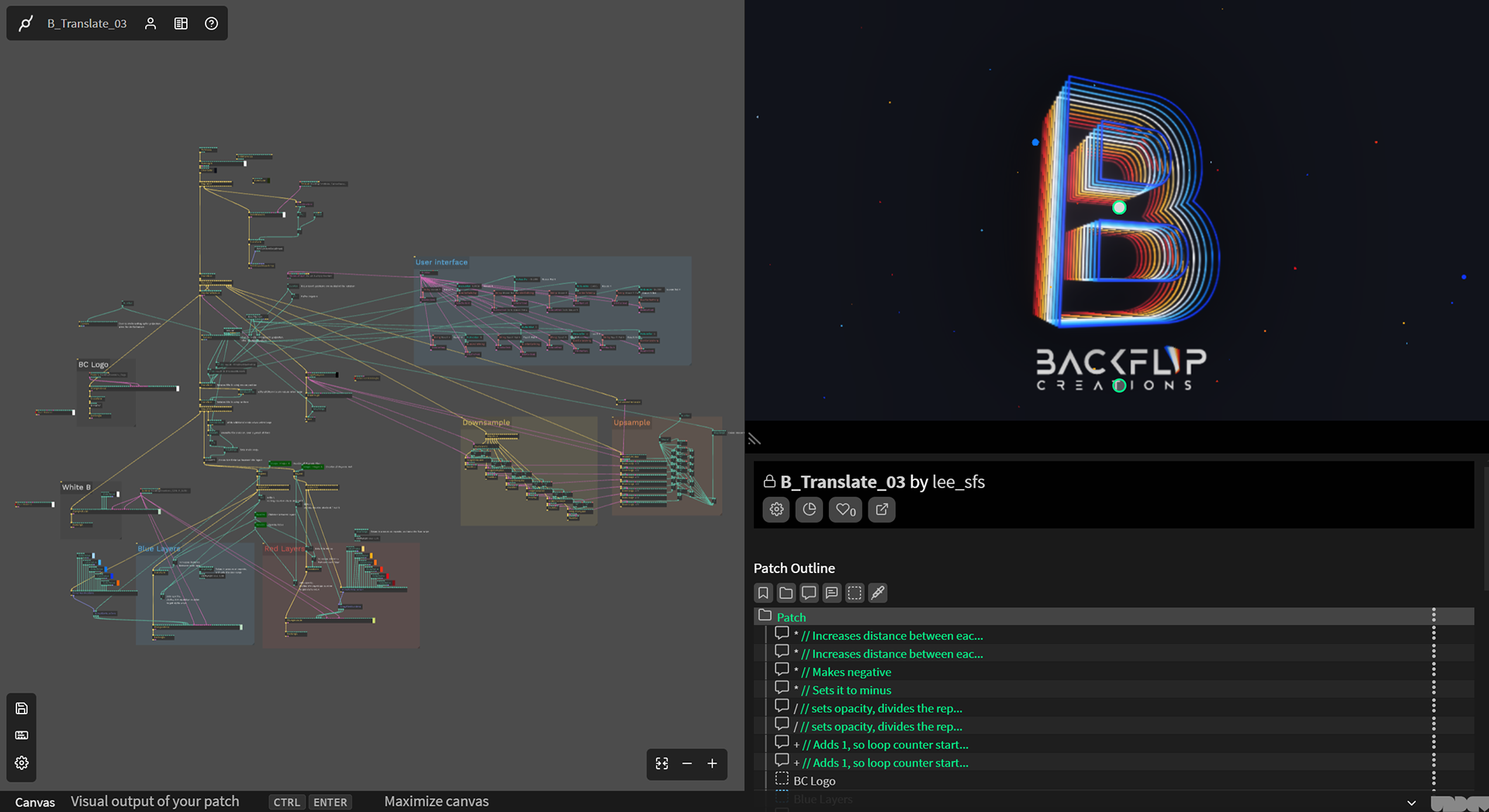Image resolution: width=1489 pixels, height=812 pixels.
Task: Toggle the bookmarks filter in Patch Outline
Action: (763, 593)
